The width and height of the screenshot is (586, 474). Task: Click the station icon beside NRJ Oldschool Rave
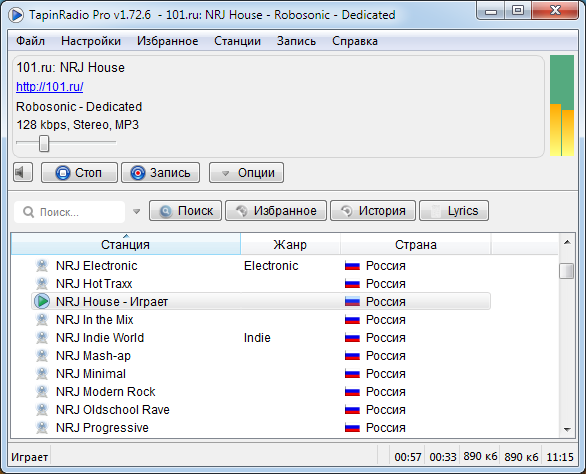coord(42,409)
